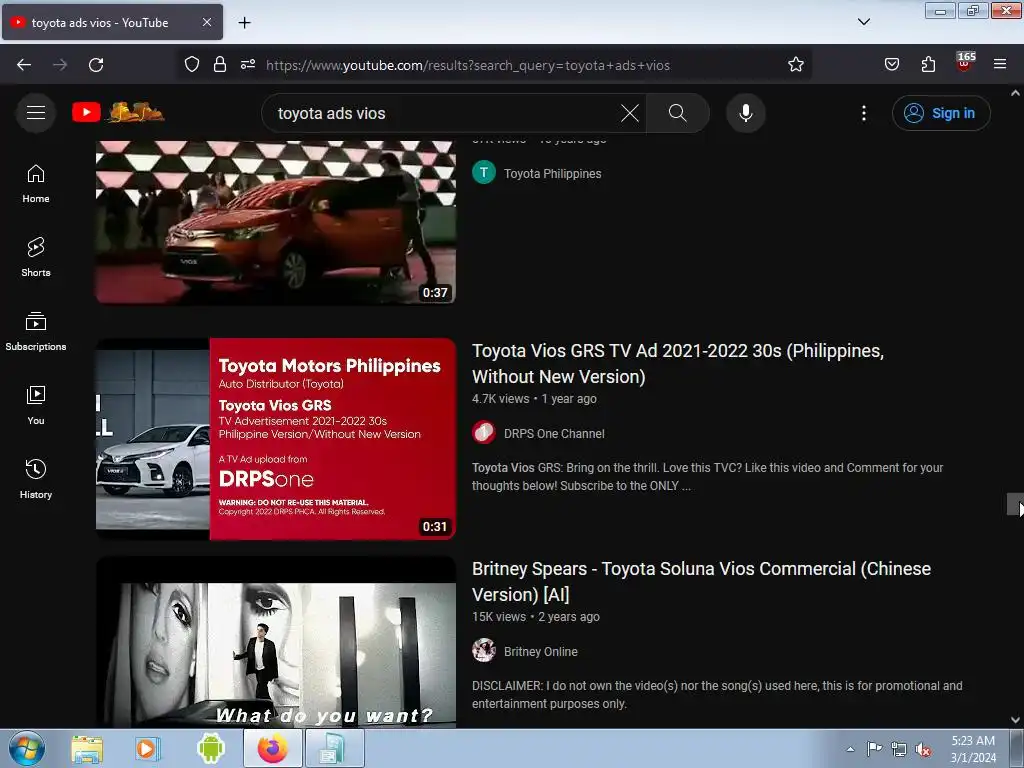The height and width of the screenshot is (768, 1024).
Task: Open YouTube settings three-dot menu
Action: pyautogui.click(x=864, y=113)
